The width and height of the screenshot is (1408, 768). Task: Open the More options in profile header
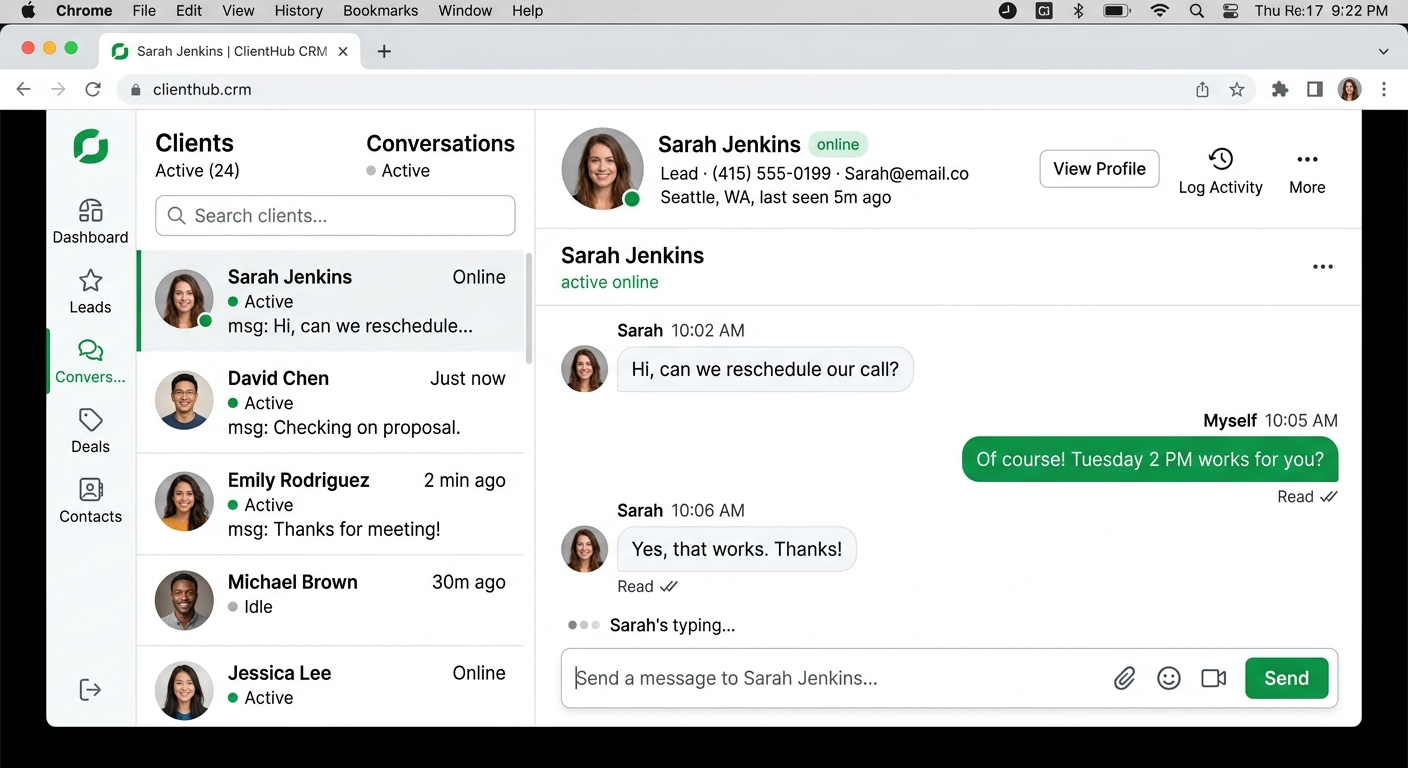click(1307, 171)
